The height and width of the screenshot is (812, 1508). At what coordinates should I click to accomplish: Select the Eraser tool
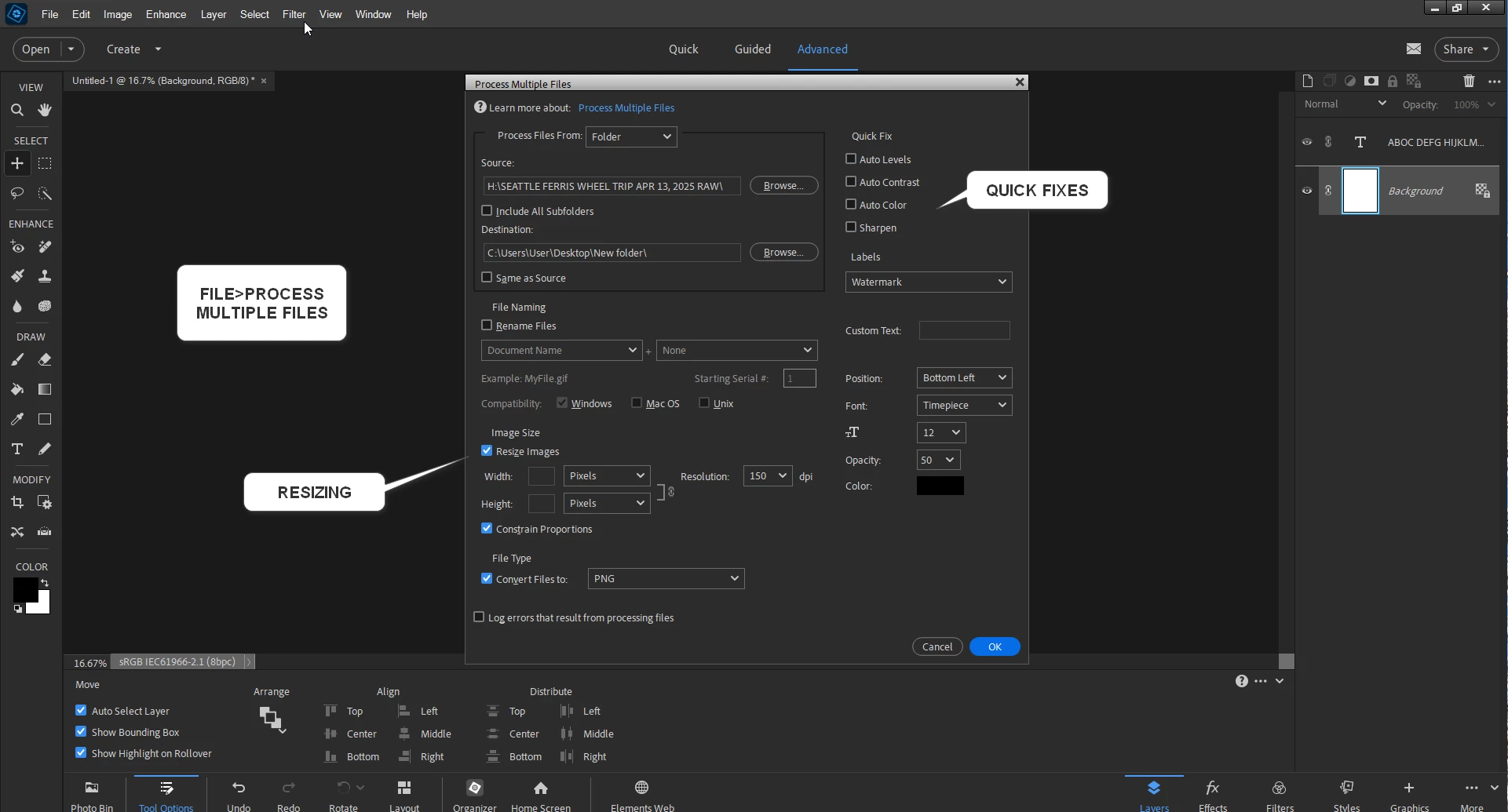45,359
